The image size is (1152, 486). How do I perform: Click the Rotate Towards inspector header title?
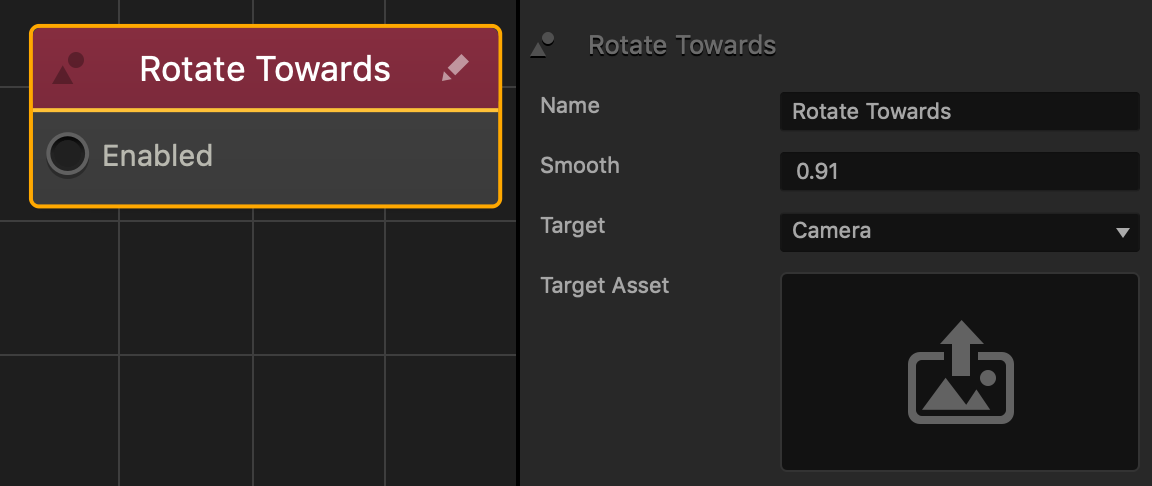pyautogui.click(x=682, y=46)
